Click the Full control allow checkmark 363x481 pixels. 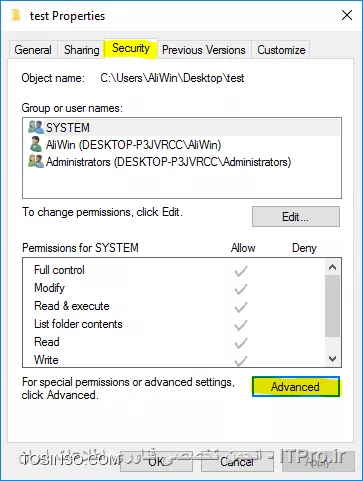pyautogui.click(x=241, y=271)
